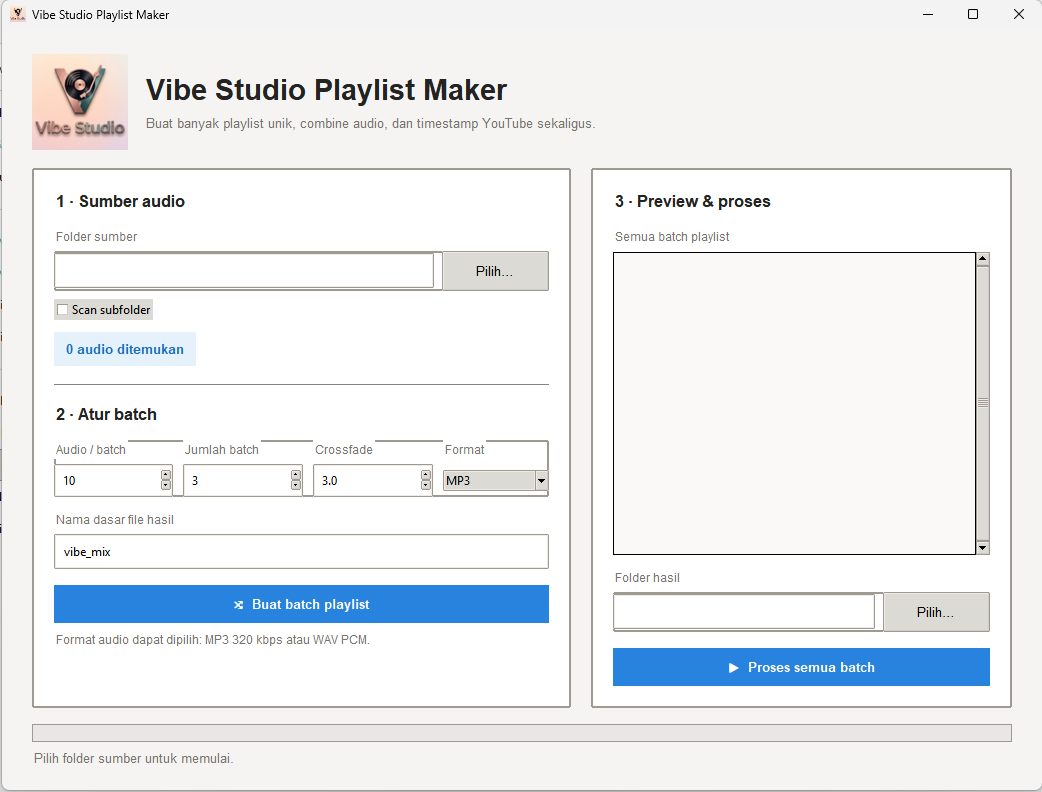Open the Format MP3 dropdown

tap(495, 480)
